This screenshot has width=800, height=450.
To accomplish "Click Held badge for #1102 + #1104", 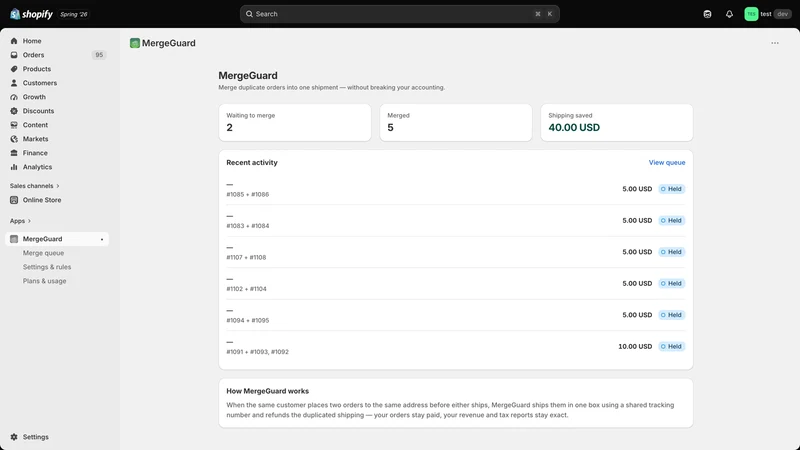I will coord(671,284).
